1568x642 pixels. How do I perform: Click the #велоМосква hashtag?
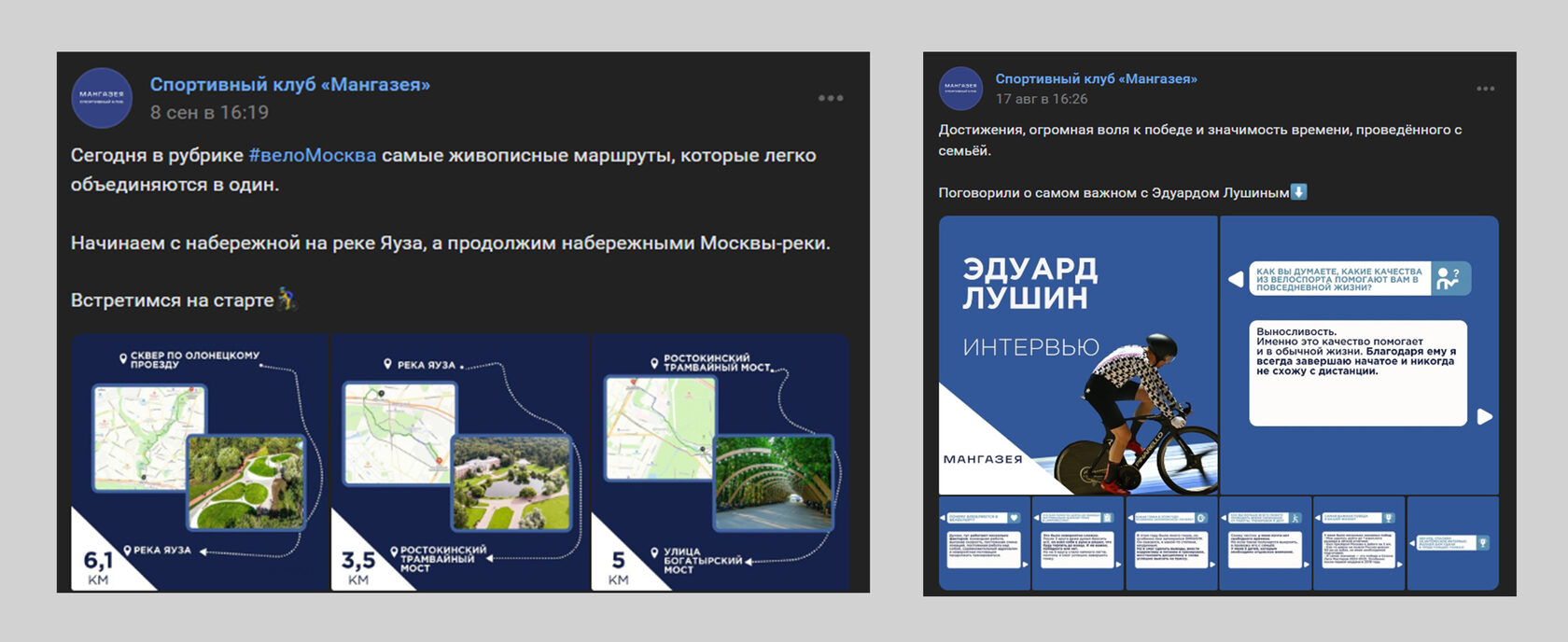coord(313,155)
